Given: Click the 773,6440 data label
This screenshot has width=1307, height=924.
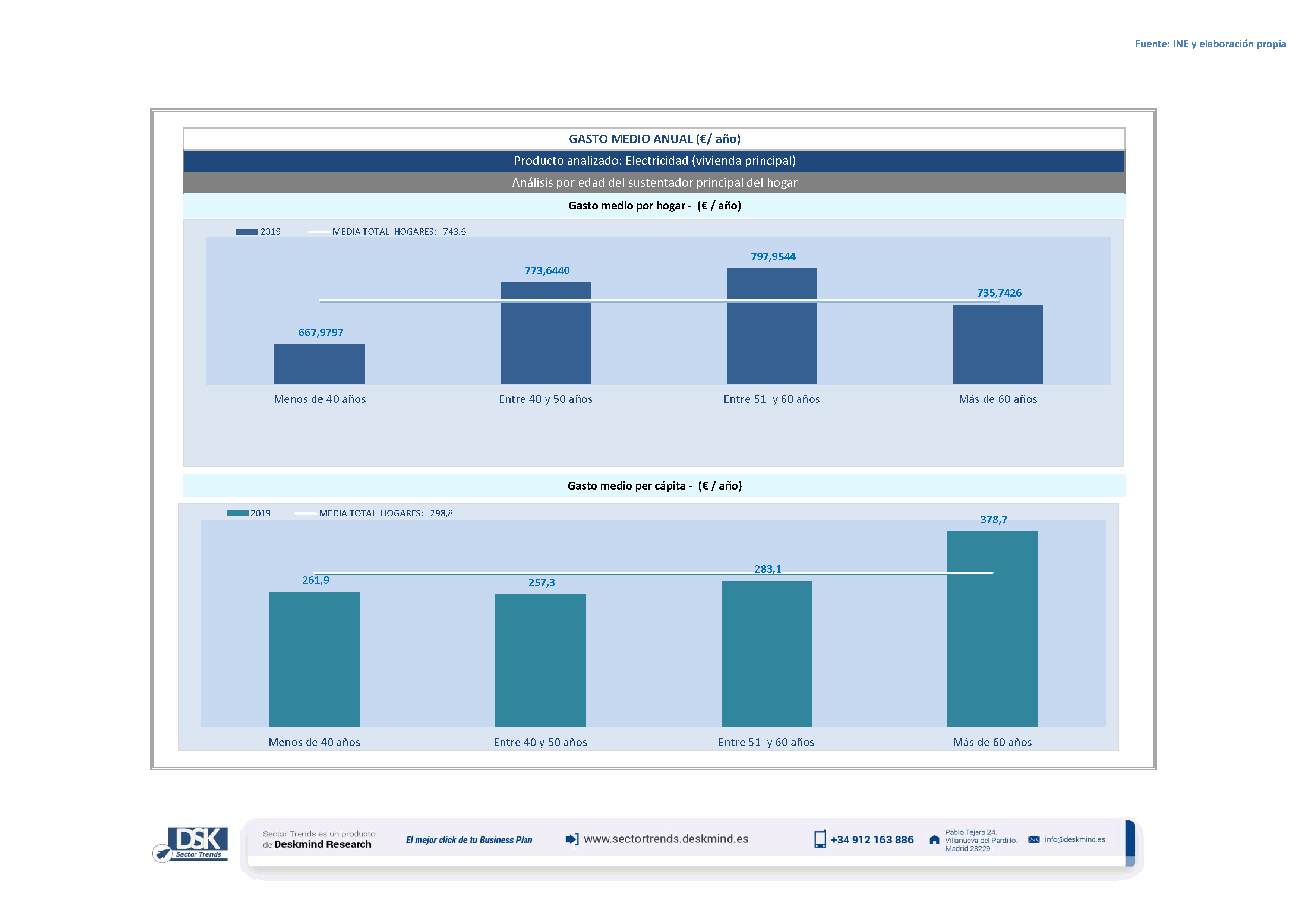Looking at the screenshot, I should (x=546, y=271).
